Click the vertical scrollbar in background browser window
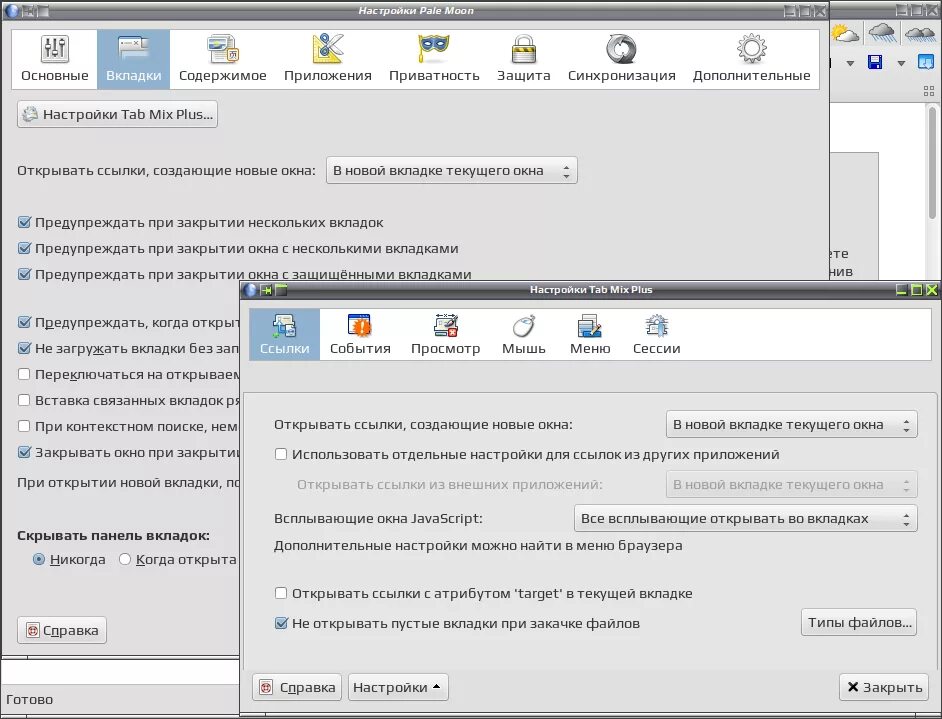The height and width of the screenshot is (719, 942). [x=932, y=162]
